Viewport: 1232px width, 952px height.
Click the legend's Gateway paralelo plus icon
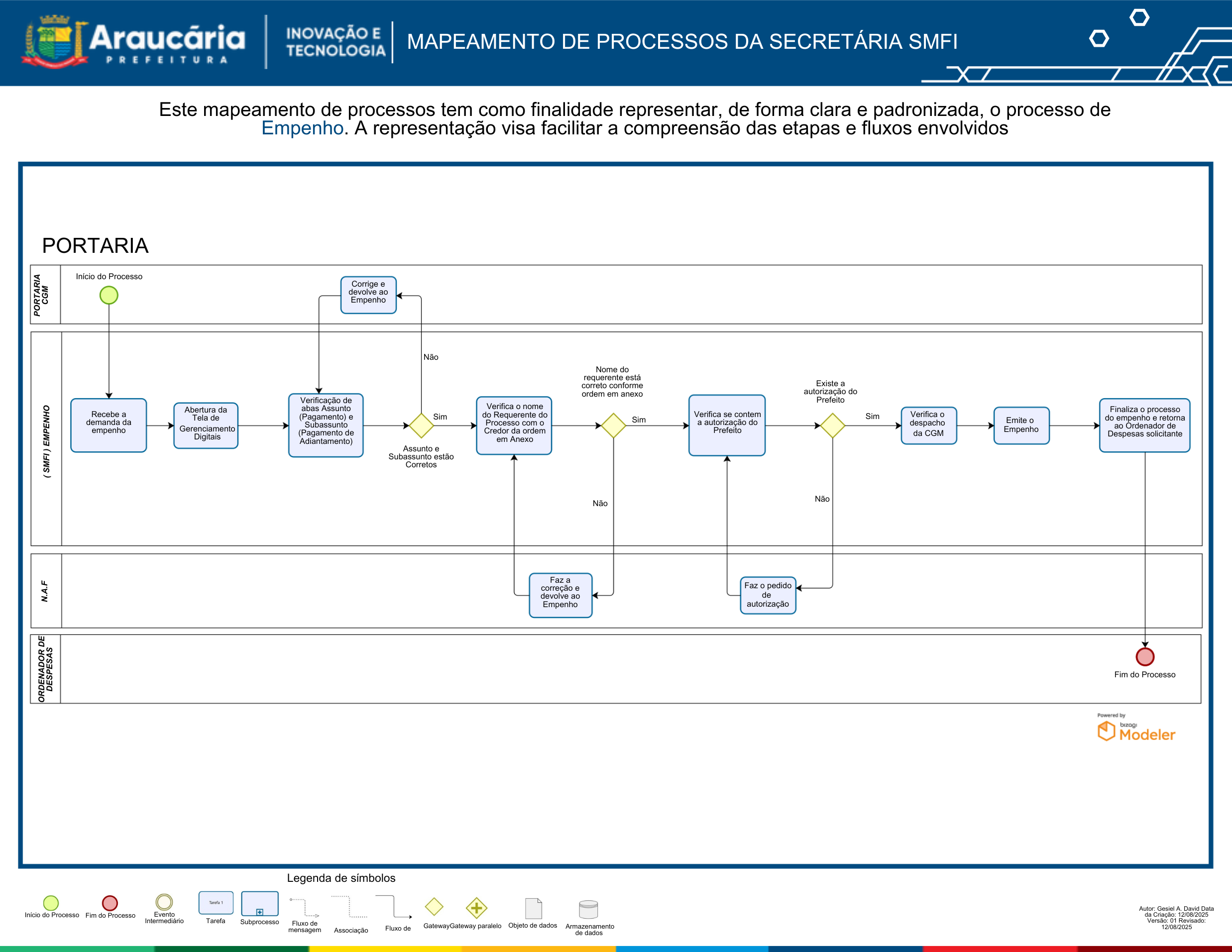tap(476, 907)
